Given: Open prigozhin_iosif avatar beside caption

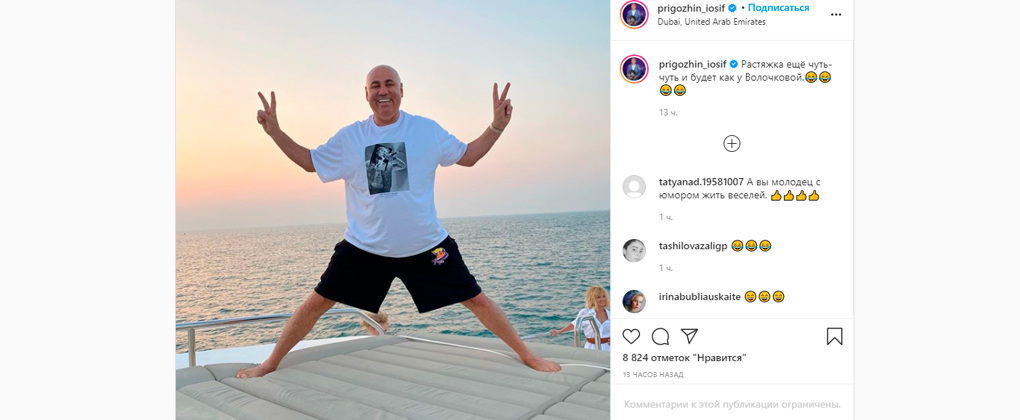Looking at the screenshot, I should pos(634,69).
